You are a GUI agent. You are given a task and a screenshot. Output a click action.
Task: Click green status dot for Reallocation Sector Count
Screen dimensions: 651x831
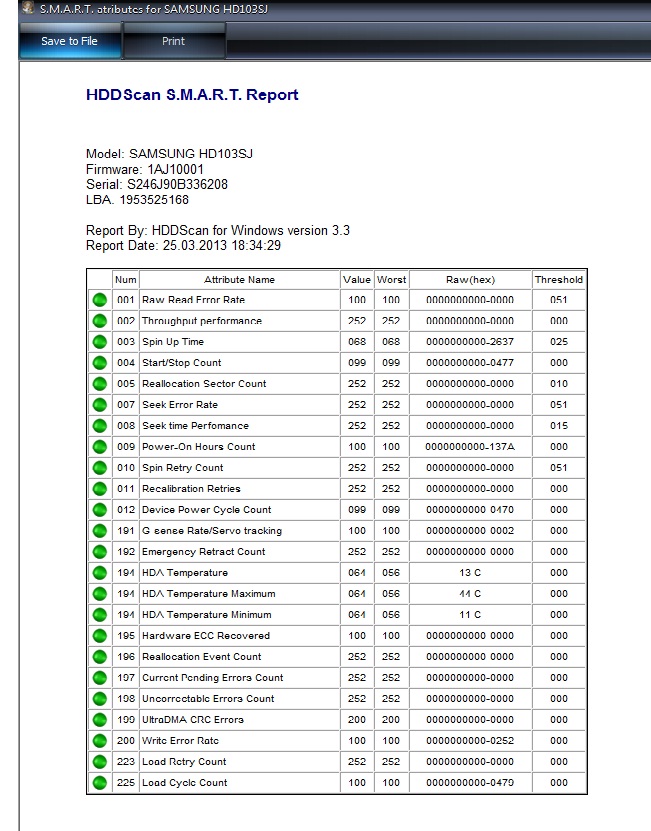(x=99, y=384)
